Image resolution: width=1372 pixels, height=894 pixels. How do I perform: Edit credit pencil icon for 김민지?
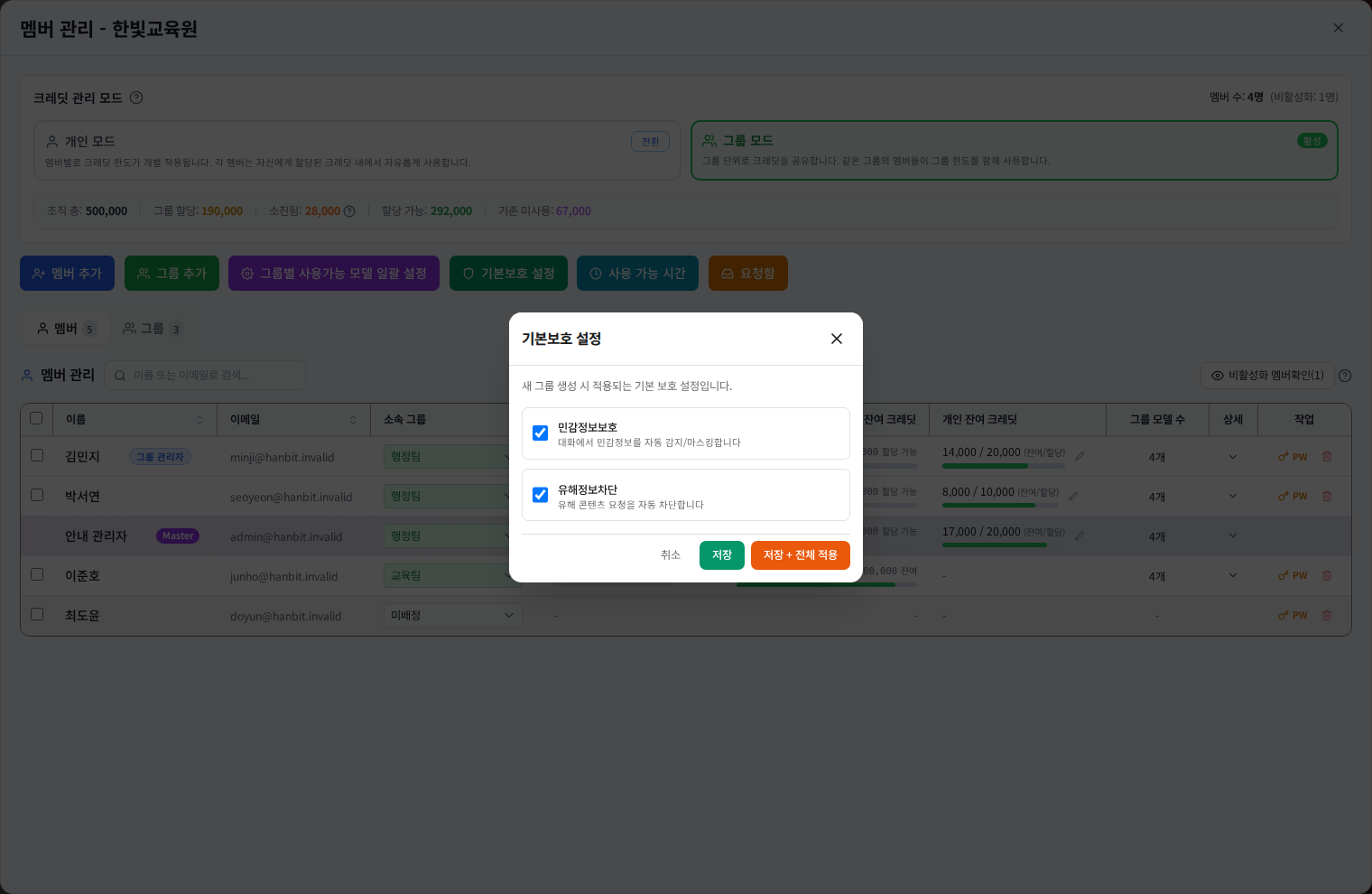[1080, 456]
